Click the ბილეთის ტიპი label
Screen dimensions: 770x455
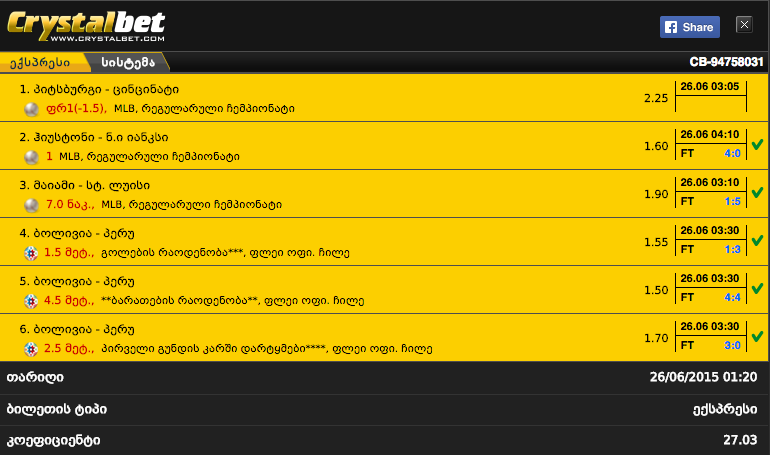coord(56,409)
